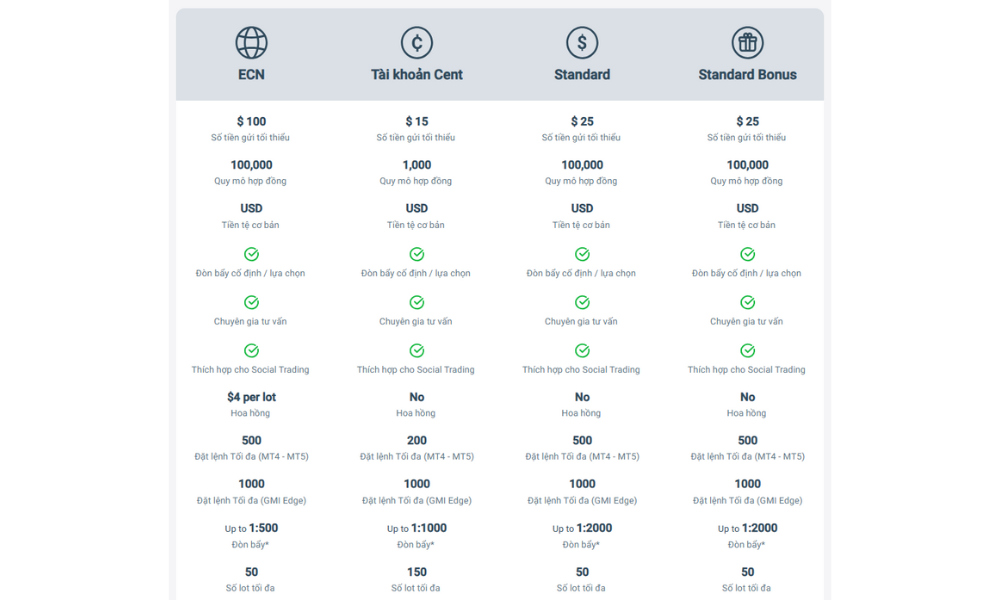
Task: Click the 150 max lots value
Action: click(417, 572)
